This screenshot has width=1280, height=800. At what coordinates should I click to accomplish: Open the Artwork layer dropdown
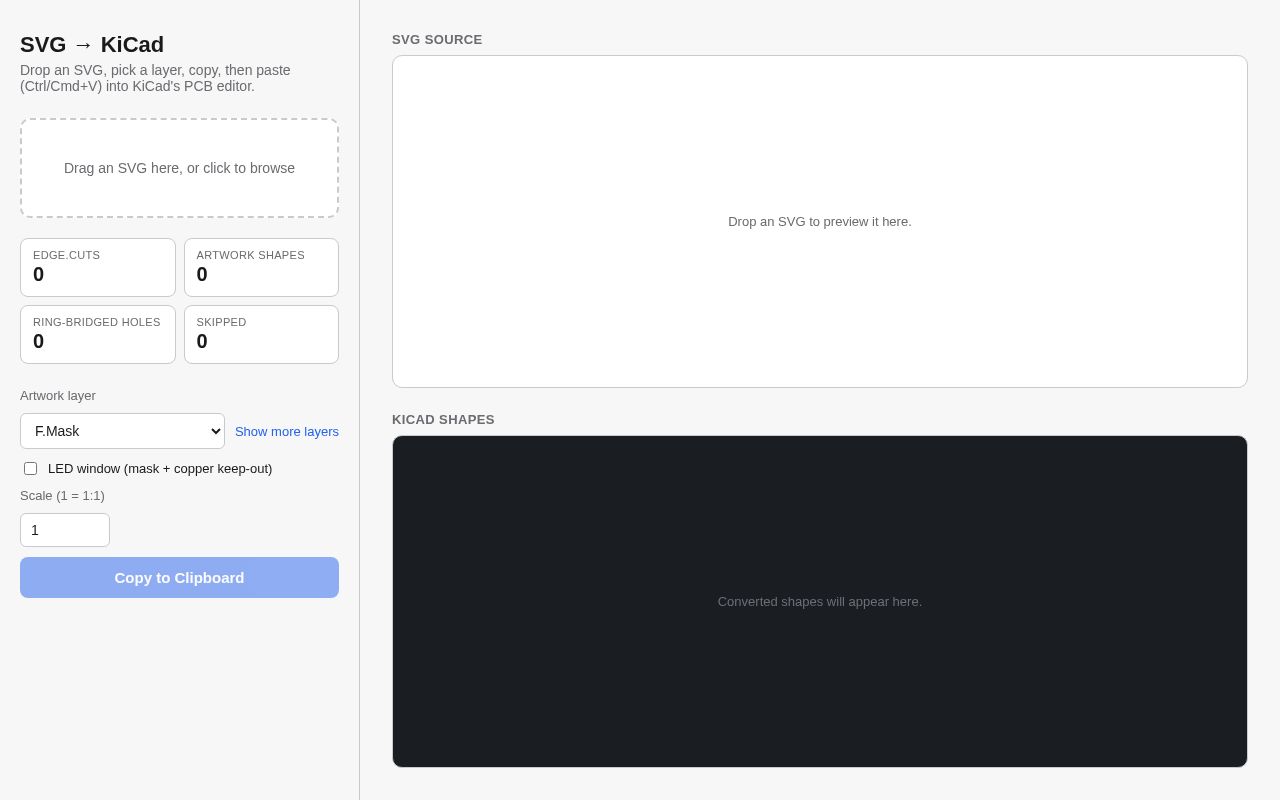[x=122, y=431]
